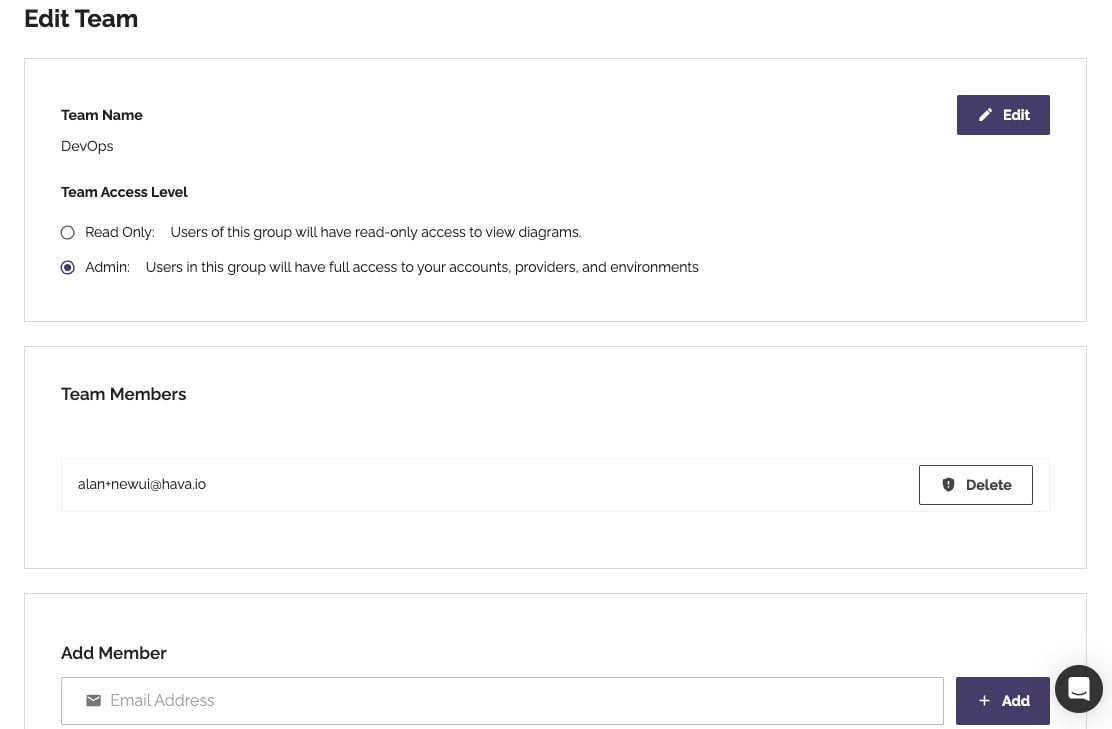Image resolution: width=1112 pixels, height=729 pixels.
Task: Click the Team Access Level label
Action: pyautogui.click(x=124, y=192)
